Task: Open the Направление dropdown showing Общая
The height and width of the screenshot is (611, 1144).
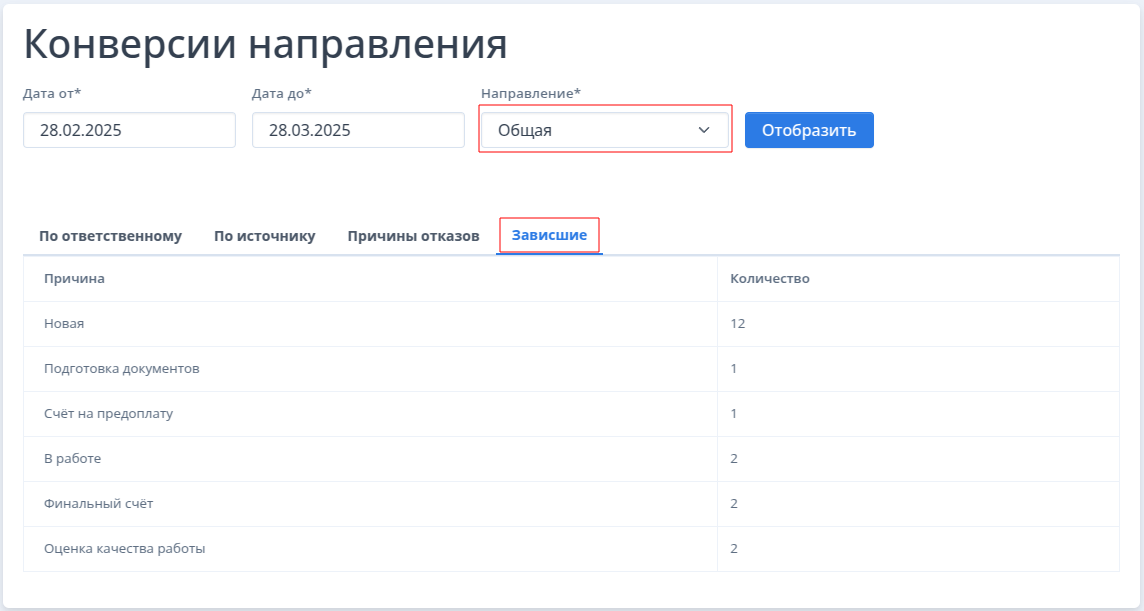Action: (605, 130)
